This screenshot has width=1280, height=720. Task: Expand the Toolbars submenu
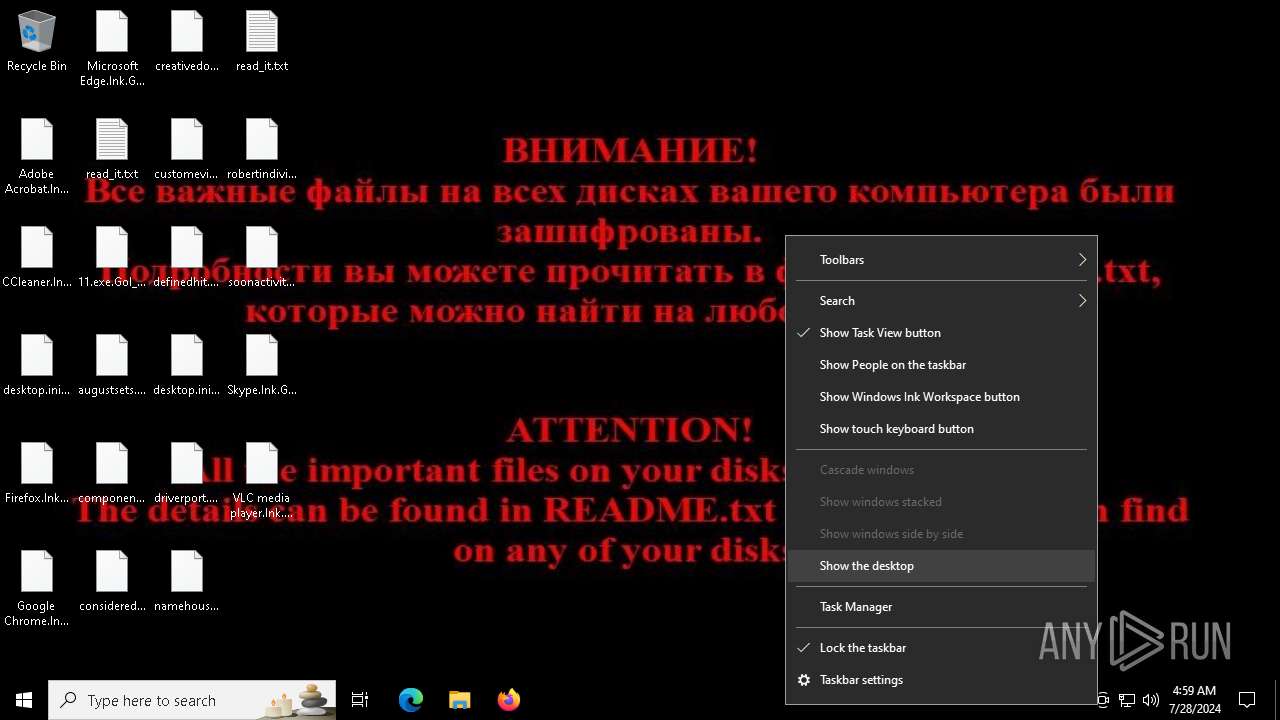tap(941, 260)
